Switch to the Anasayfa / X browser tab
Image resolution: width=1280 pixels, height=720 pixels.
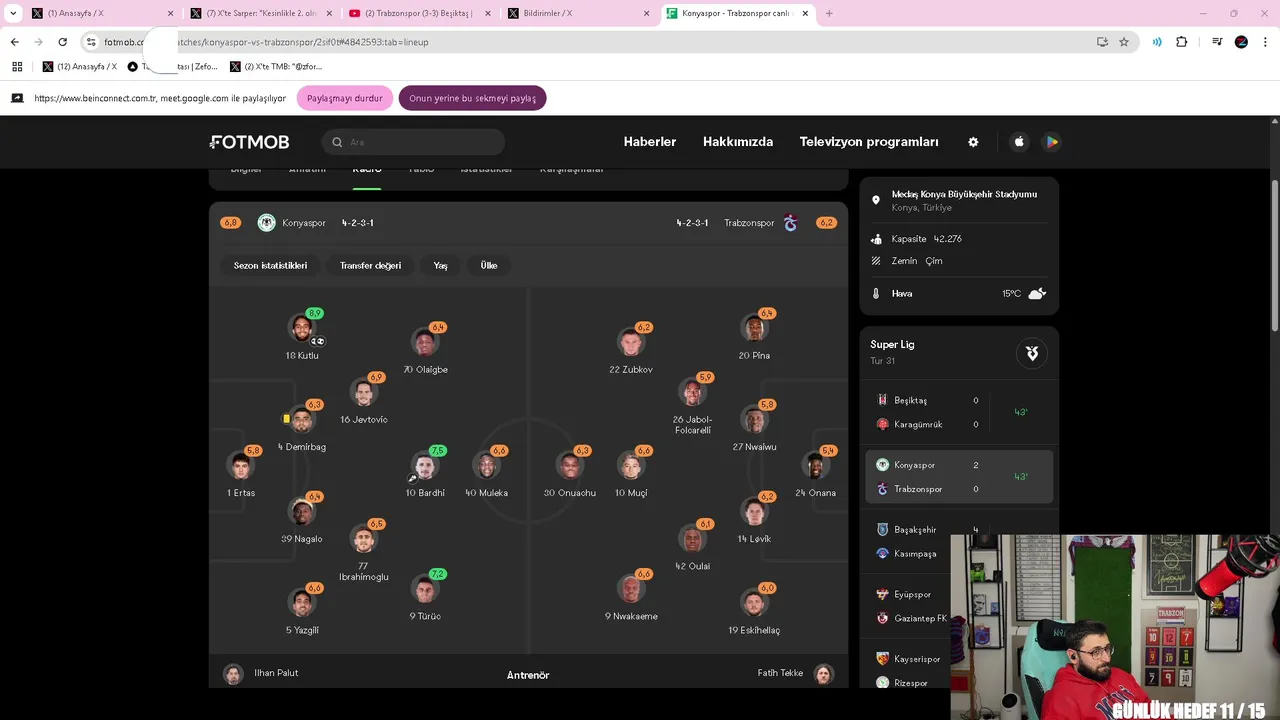point(101,14)
